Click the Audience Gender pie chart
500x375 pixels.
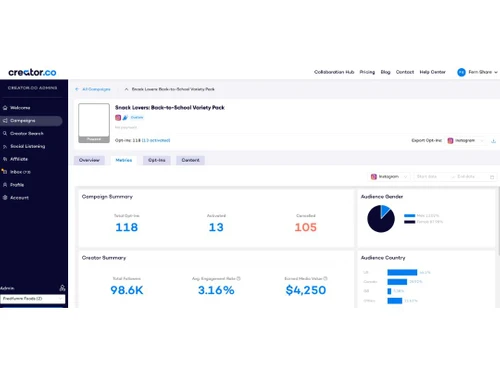pyautogui.click(x=381, y=219)
